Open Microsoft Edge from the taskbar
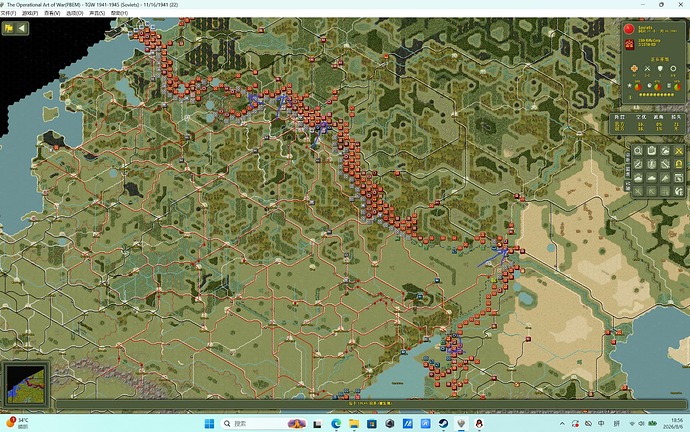Viewport: 690px width, 432px height. 336,423
